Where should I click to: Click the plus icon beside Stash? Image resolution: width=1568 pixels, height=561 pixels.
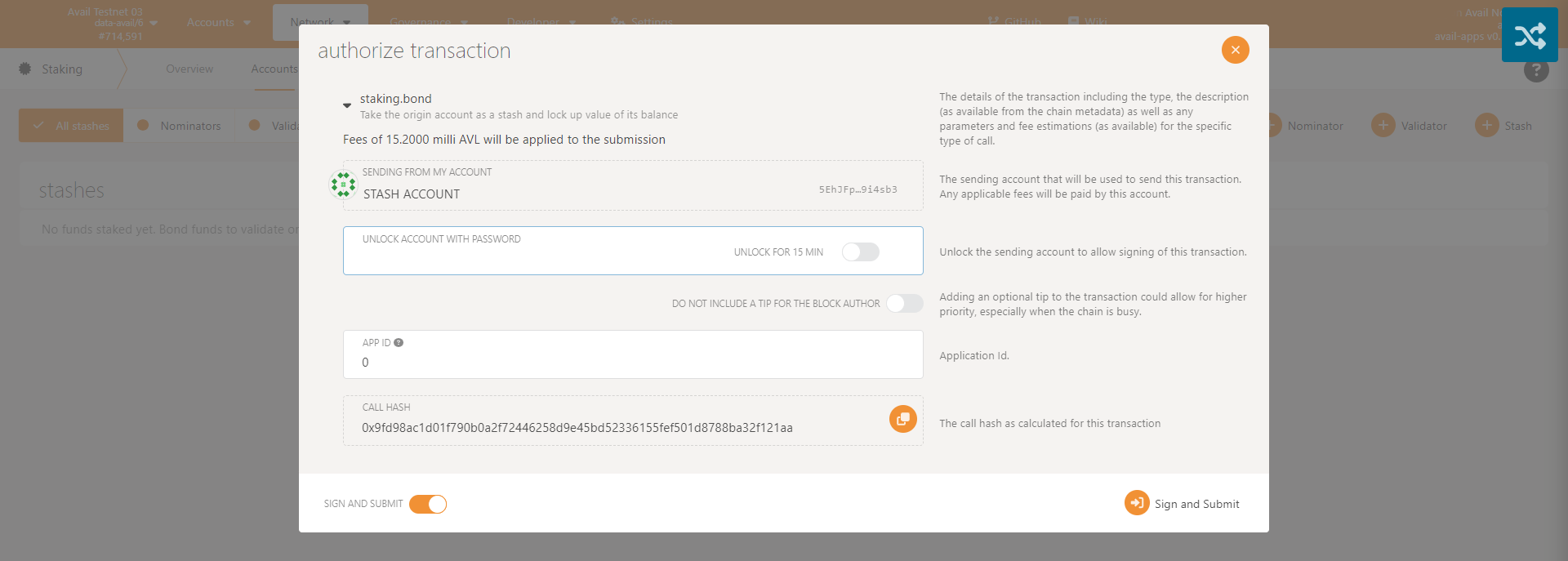coord(1486,126)
